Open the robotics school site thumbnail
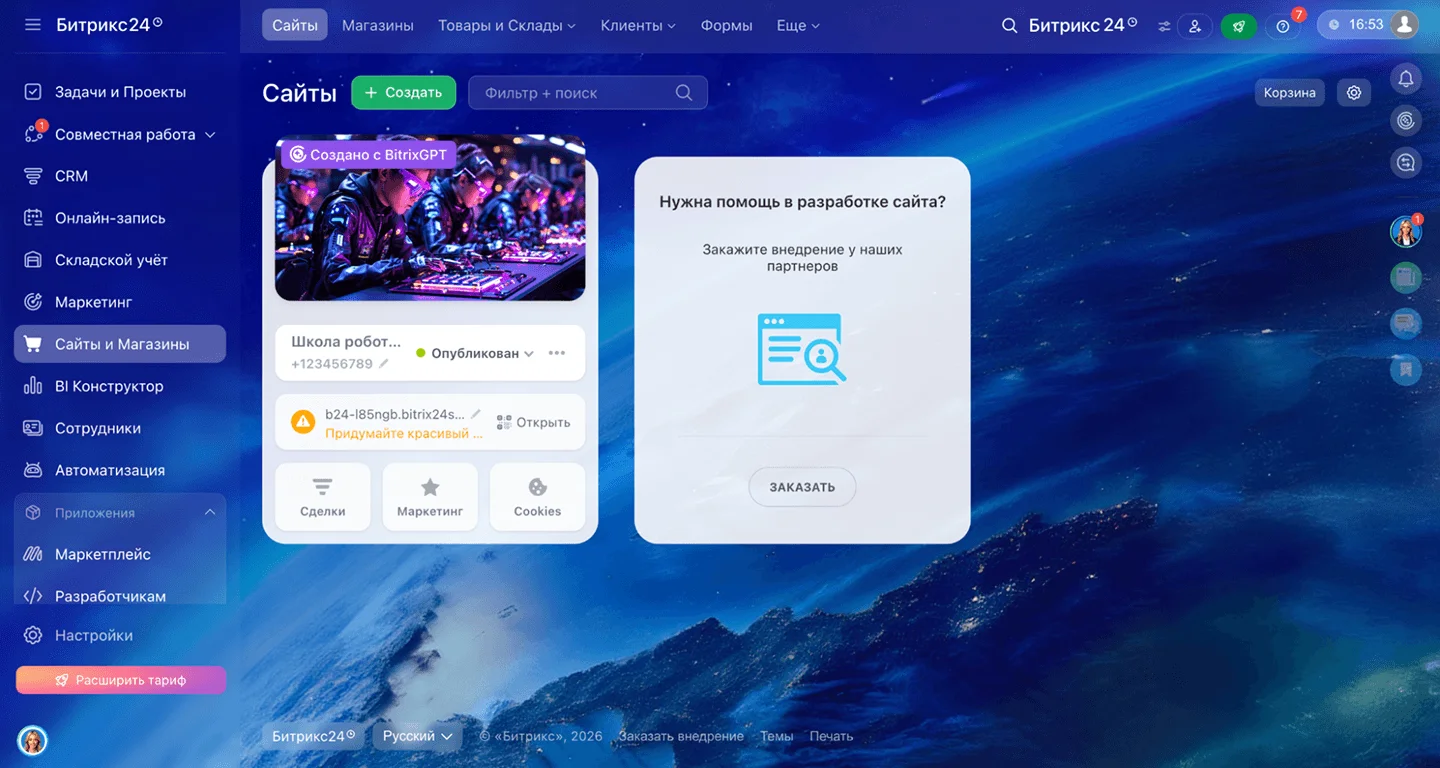 click(x=430, y=218)
